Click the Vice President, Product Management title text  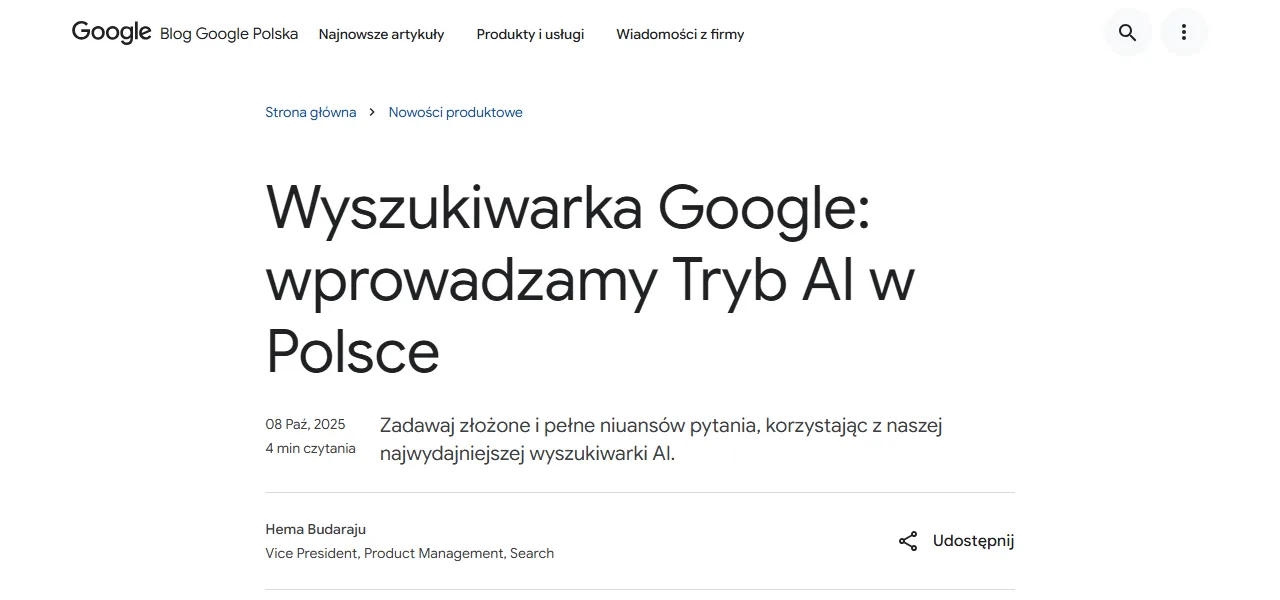point(409,553)
